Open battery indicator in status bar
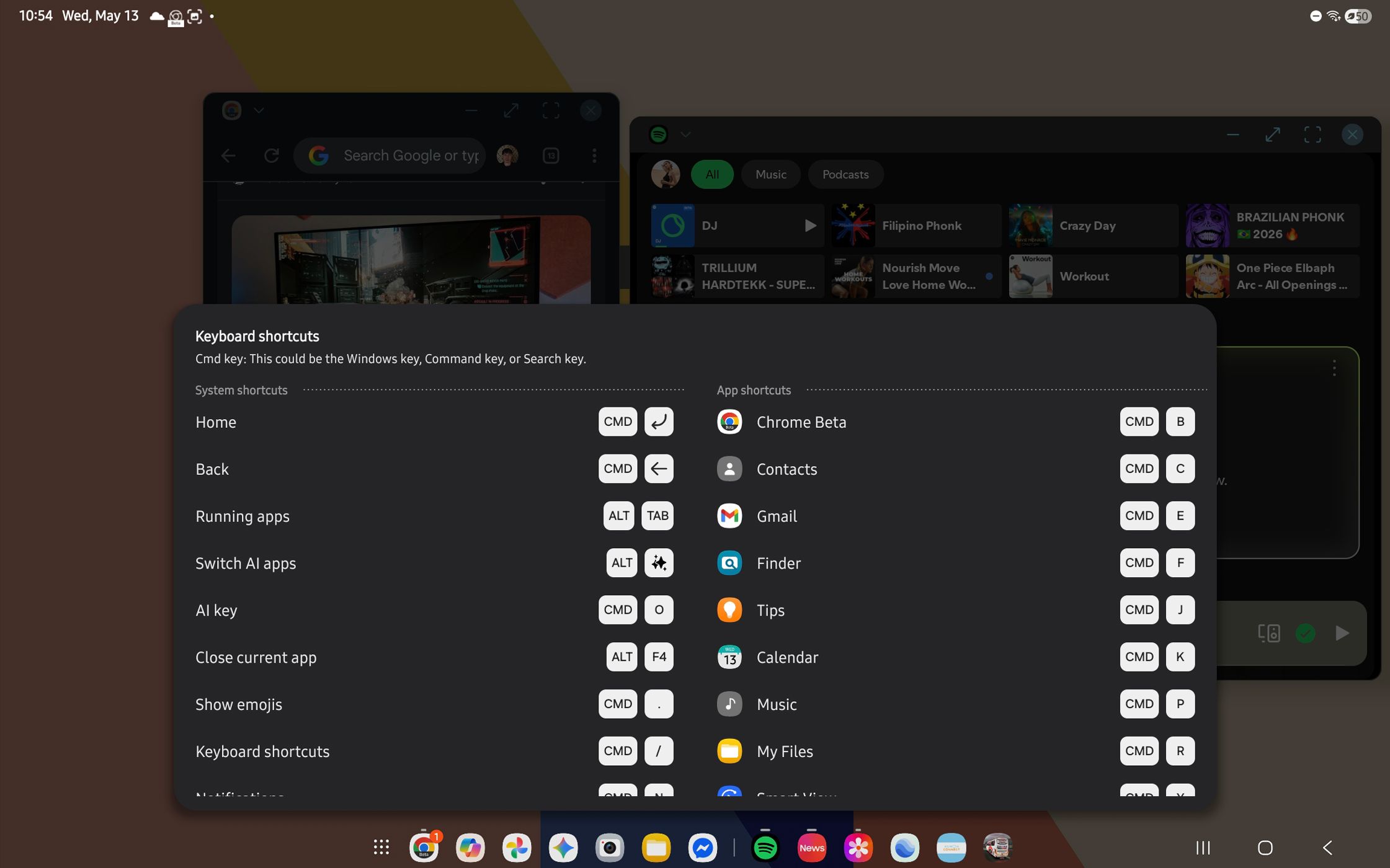The image size is (1390, 868). click(1358, 16)
